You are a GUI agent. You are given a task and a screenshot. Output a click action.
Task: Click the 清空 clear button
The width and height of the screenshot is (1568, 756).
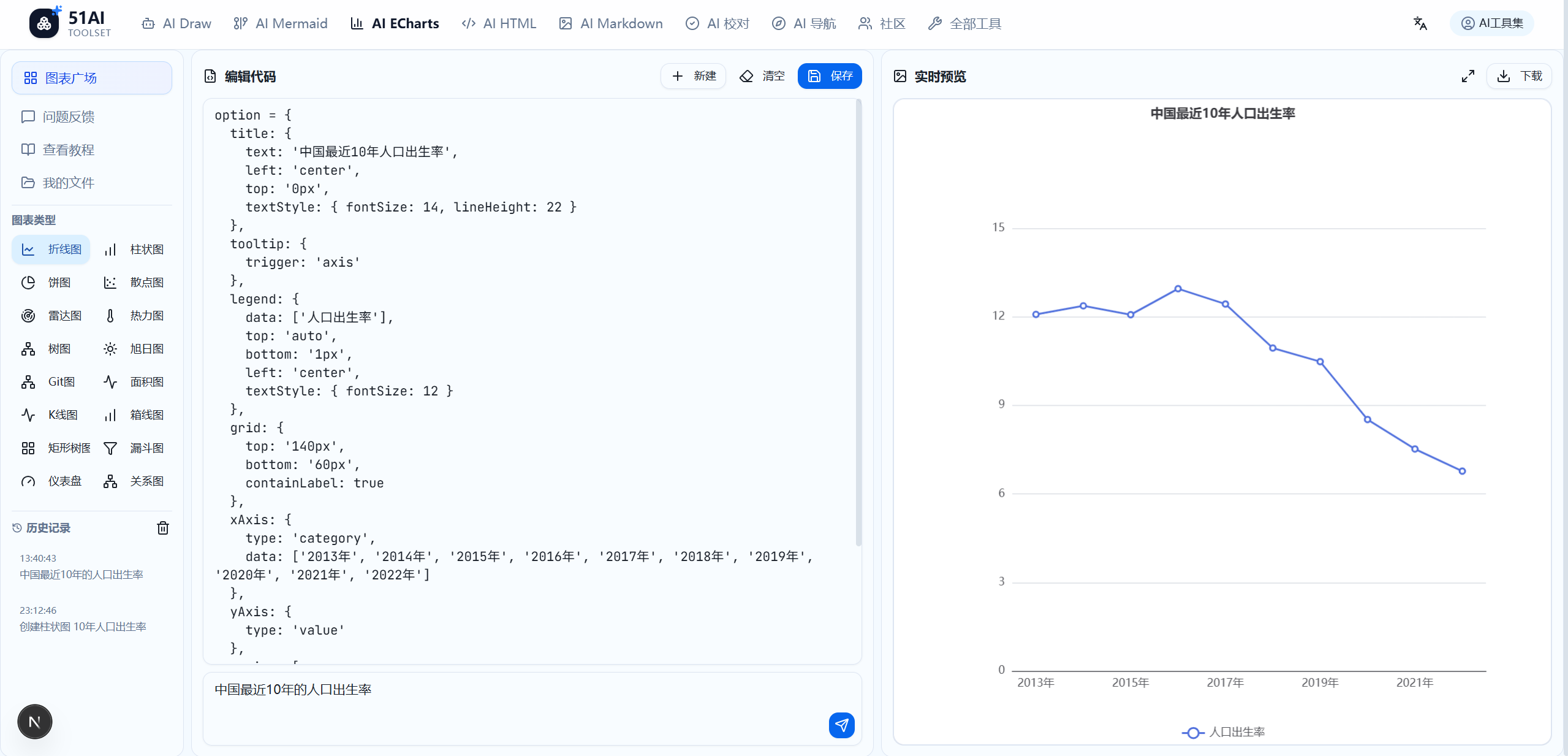pyautogui.click(x=762, y=76)
